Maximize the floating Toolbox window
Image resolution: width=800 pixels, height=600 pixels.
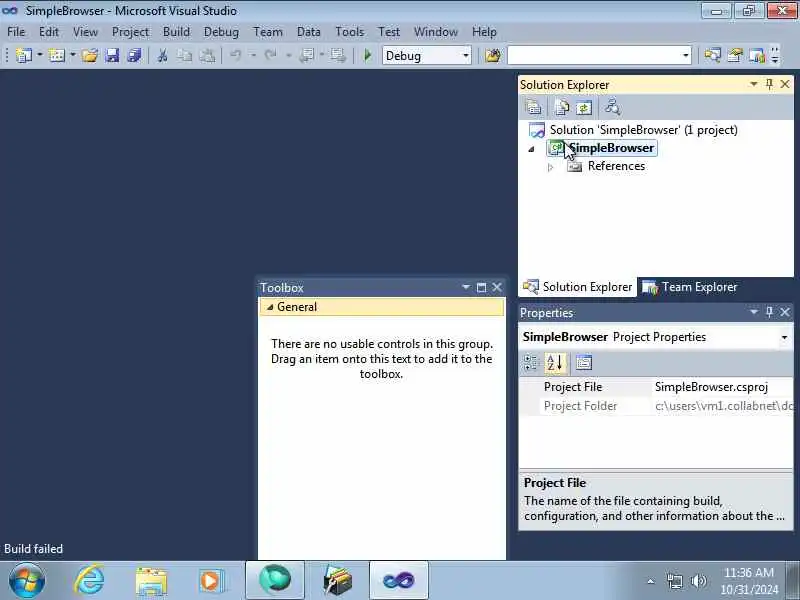click(x=481, y=288)
